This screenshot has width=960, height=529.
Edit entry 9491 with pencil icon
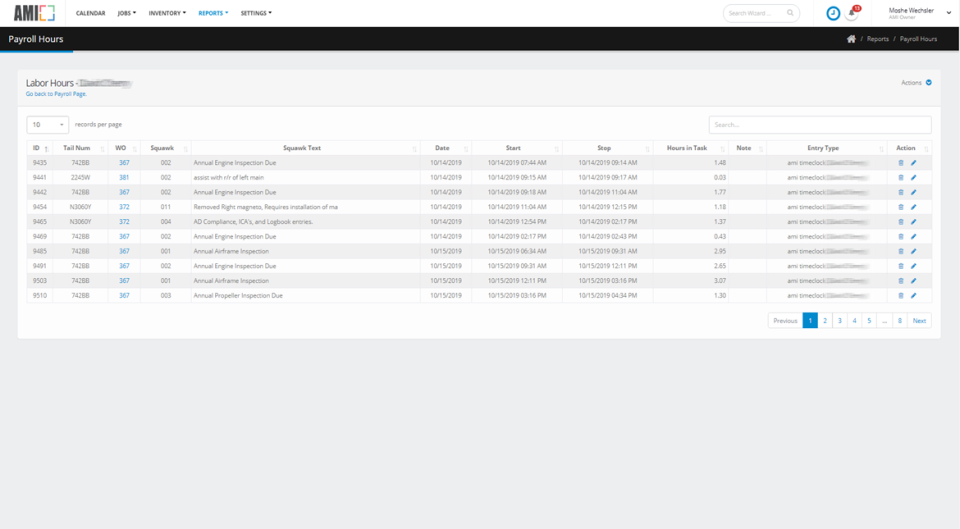click(x=913, y=266)
